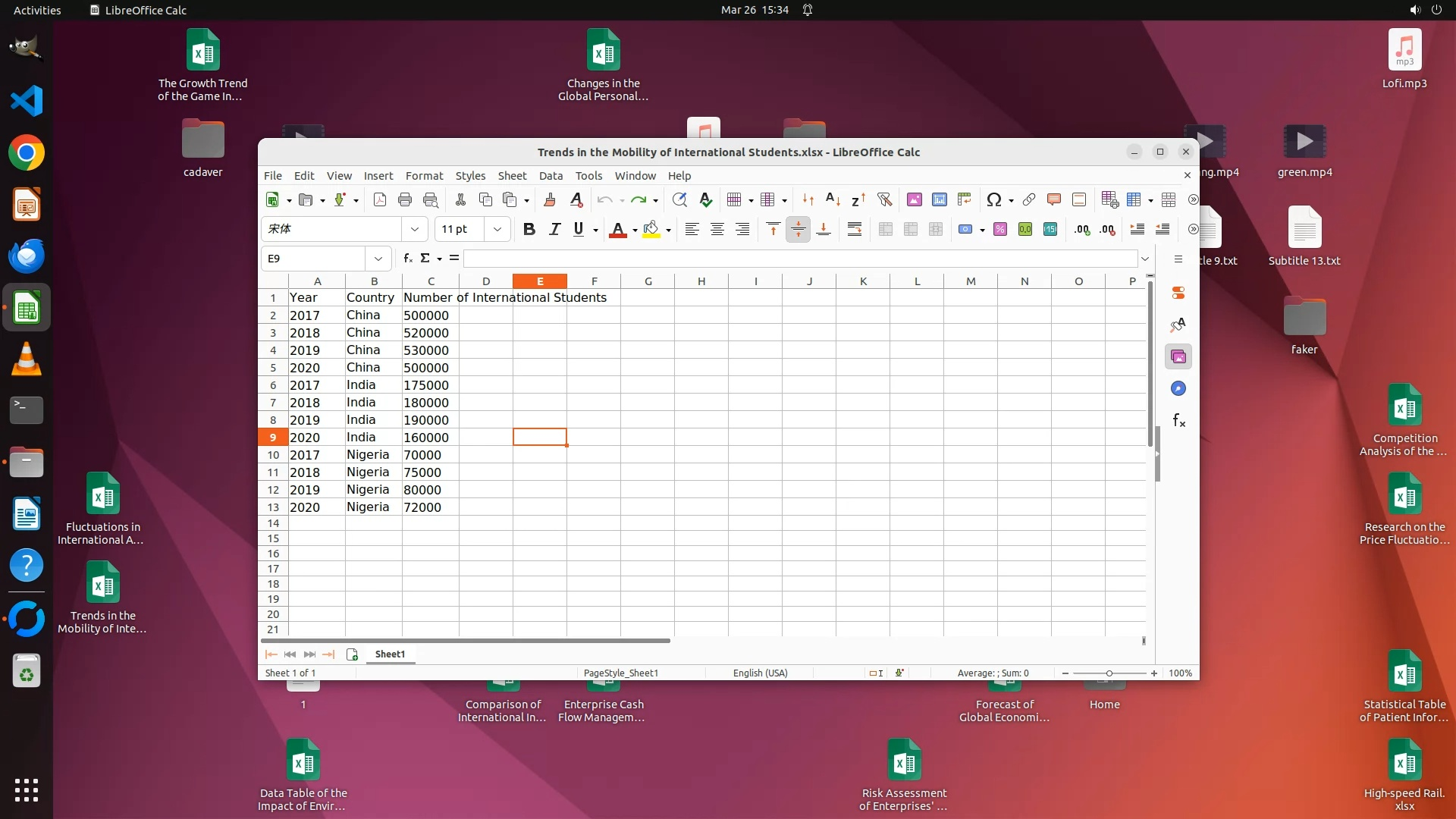Open the Data menu
This screenshot has height=819, width=1456.
pos(551,175)
